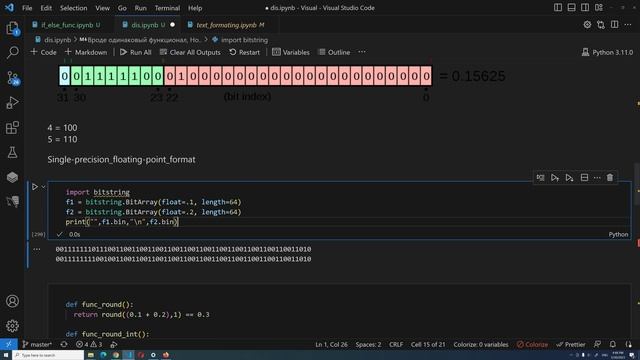The height and width of the screenshot is (360, 640).
Task: Open the Search view in activity bar
Action: 12,52
